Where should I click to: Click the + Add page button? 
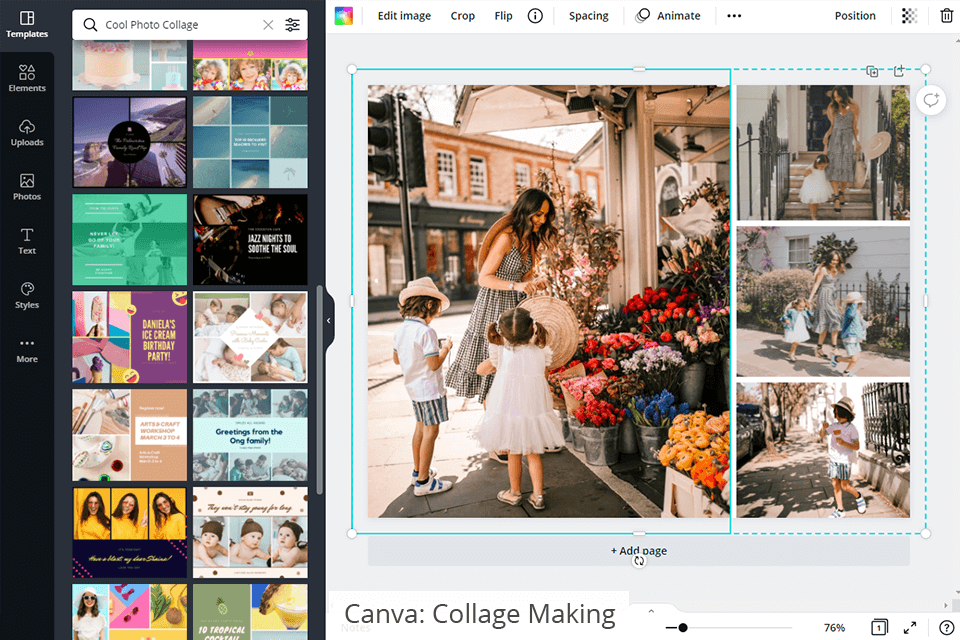click(639, 551)
